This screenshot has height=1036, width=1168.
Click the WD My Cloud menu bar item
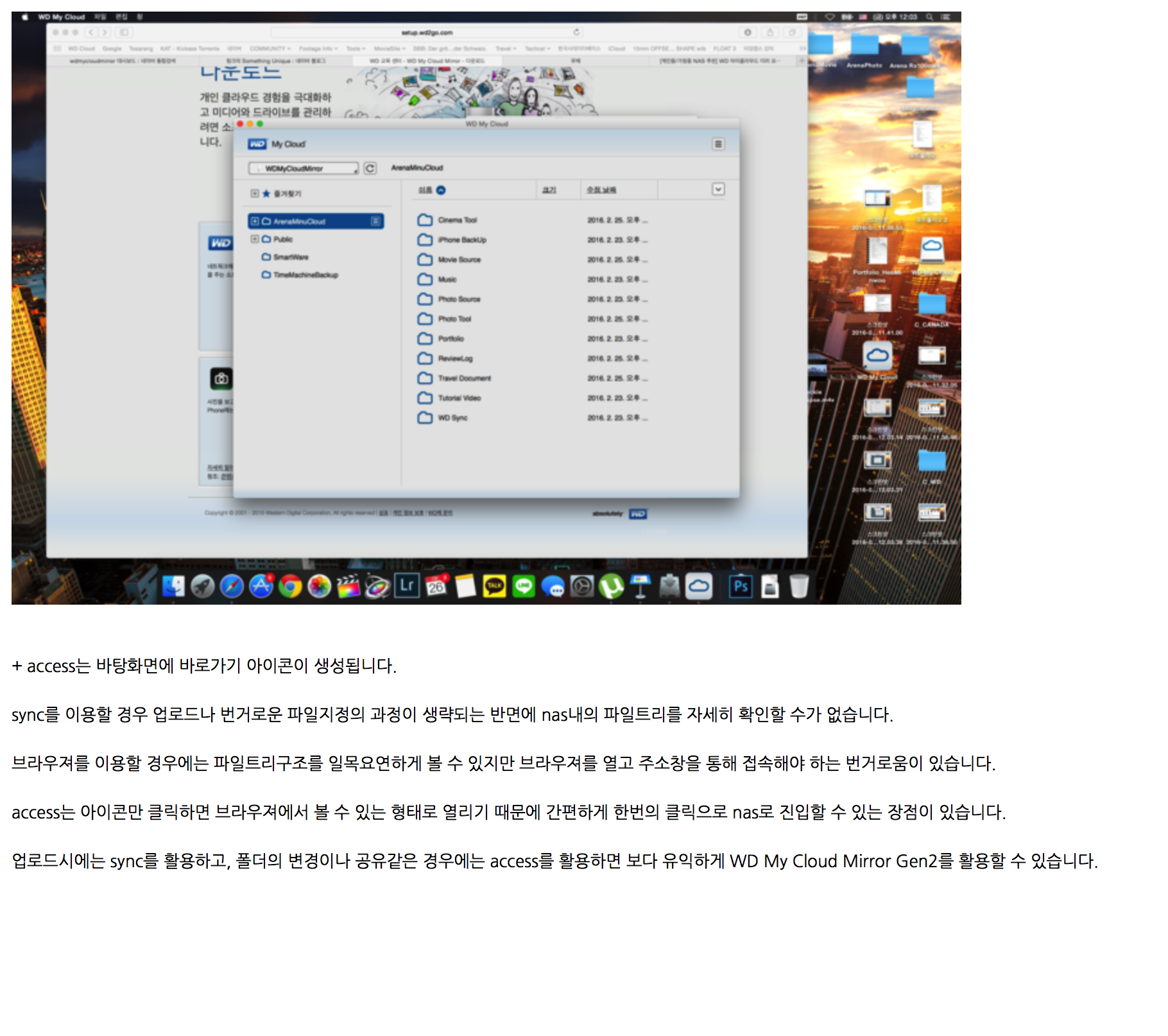[x=62, y=17]
